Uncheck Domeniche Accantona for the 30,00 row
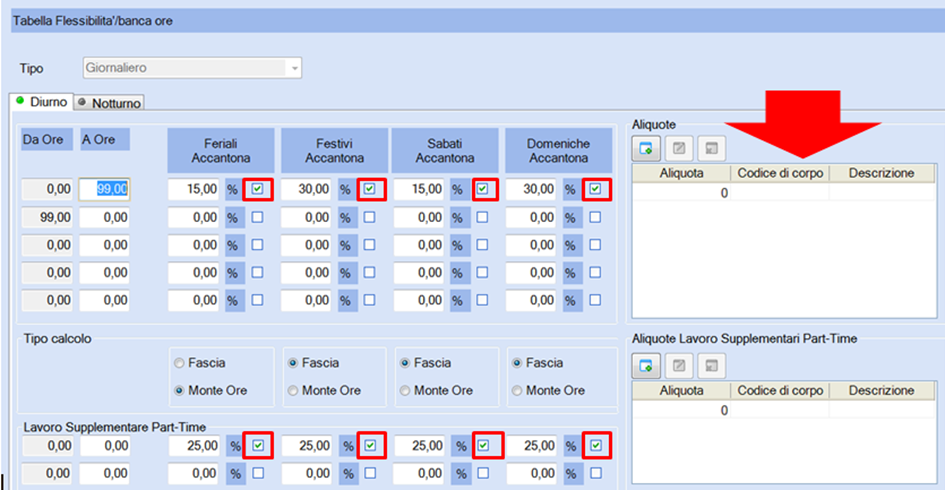The image size is (945, 490). click(595, 189)
